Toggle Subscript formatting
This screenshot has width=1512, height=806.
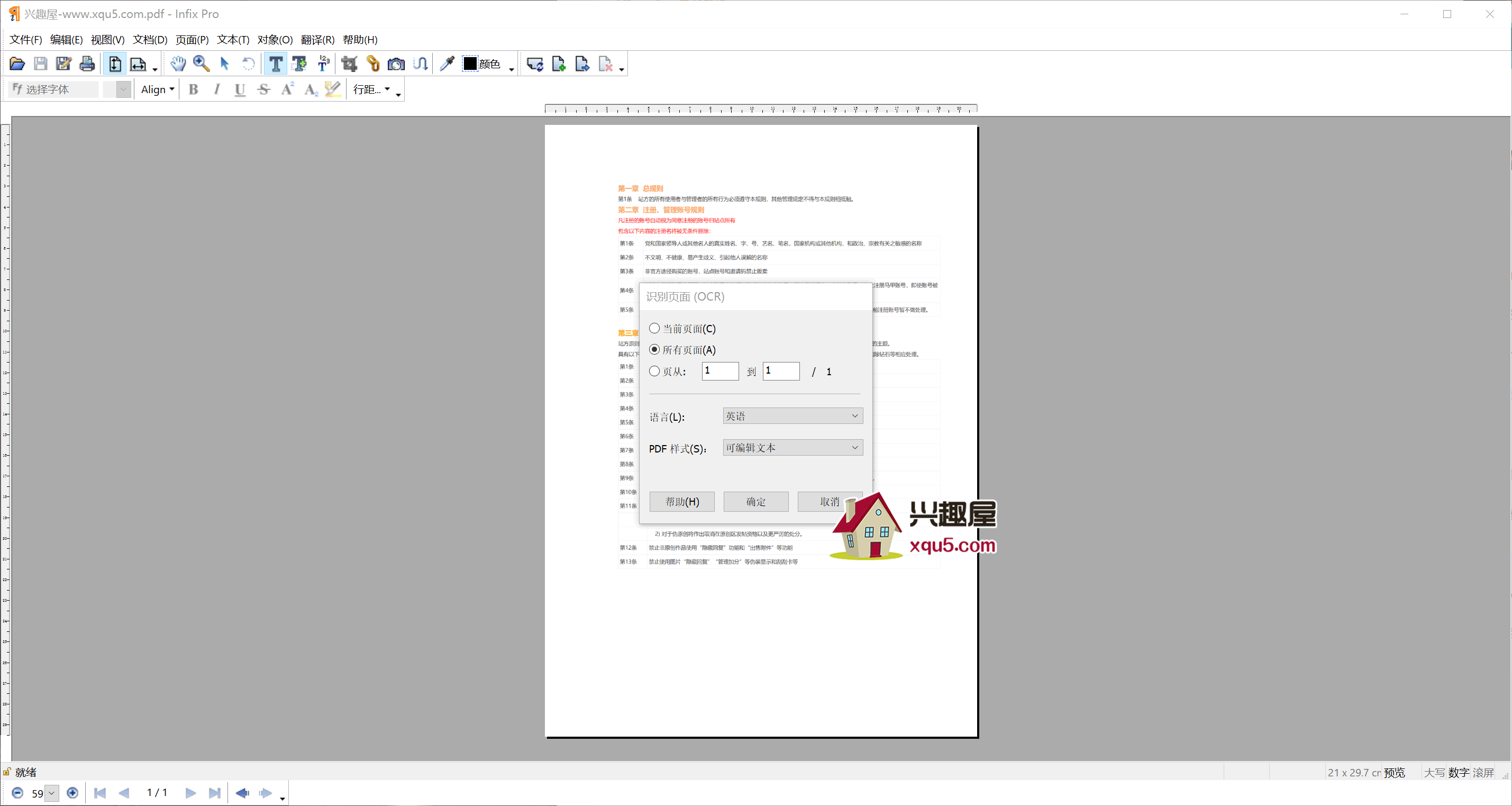click(x=311, y=89)
